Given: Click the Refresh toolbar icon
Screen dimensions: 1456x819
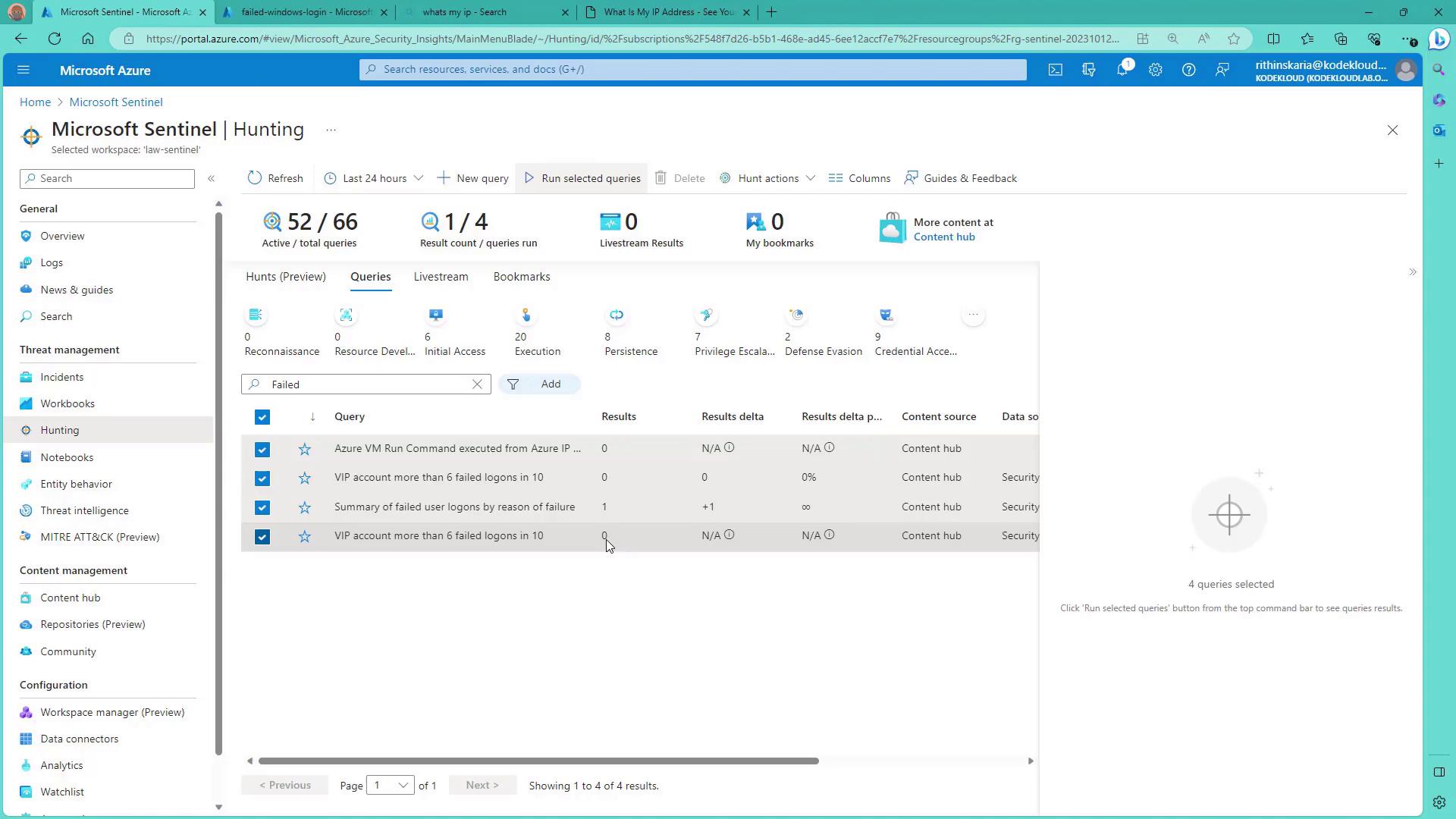Looking at the screenshot, I should 255,178.
